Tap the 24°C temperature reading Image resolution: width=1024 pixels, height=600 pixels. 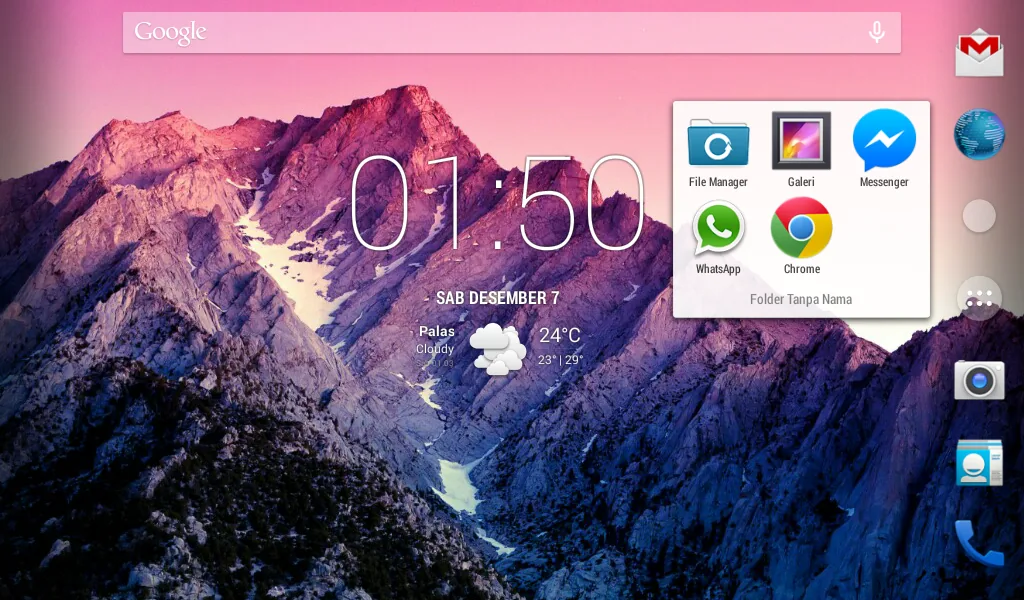560,336
